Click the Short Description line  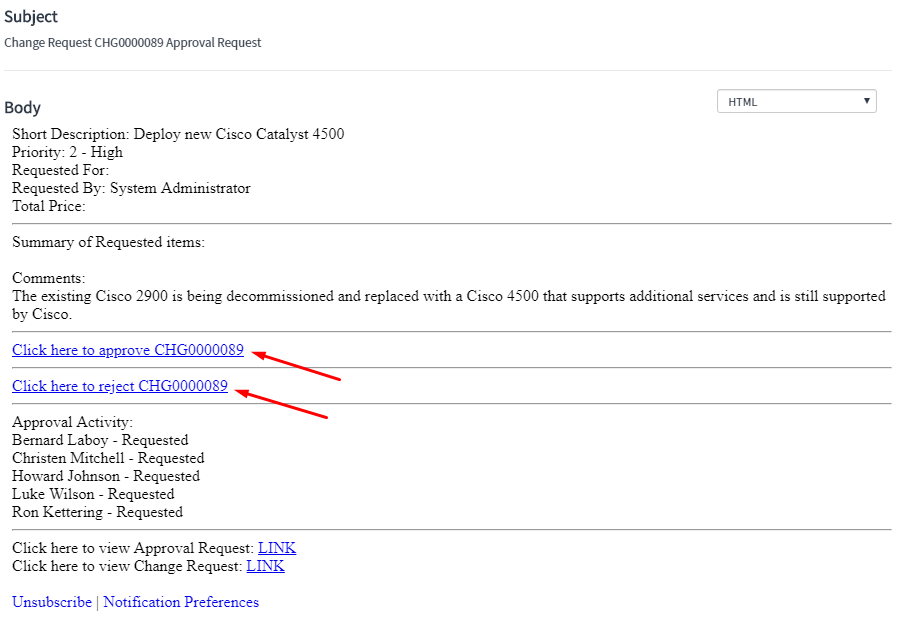(x=178, y=134)
